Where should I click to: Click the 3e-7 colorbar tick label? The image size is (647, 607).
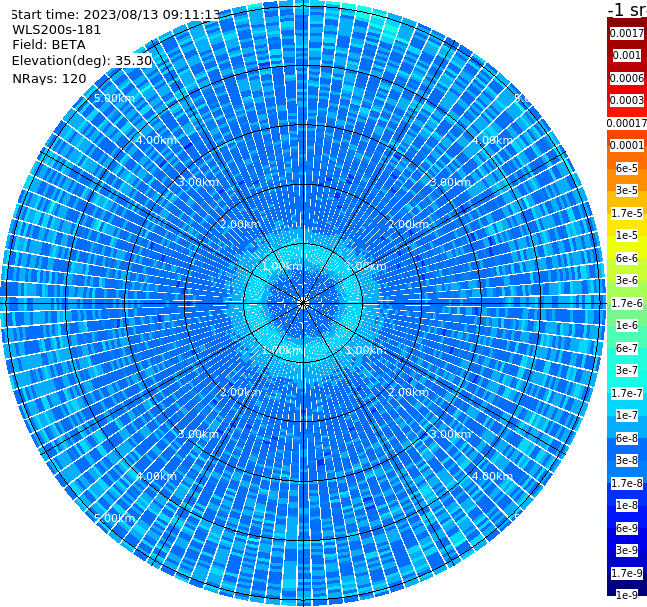click(x=627, y=370)
